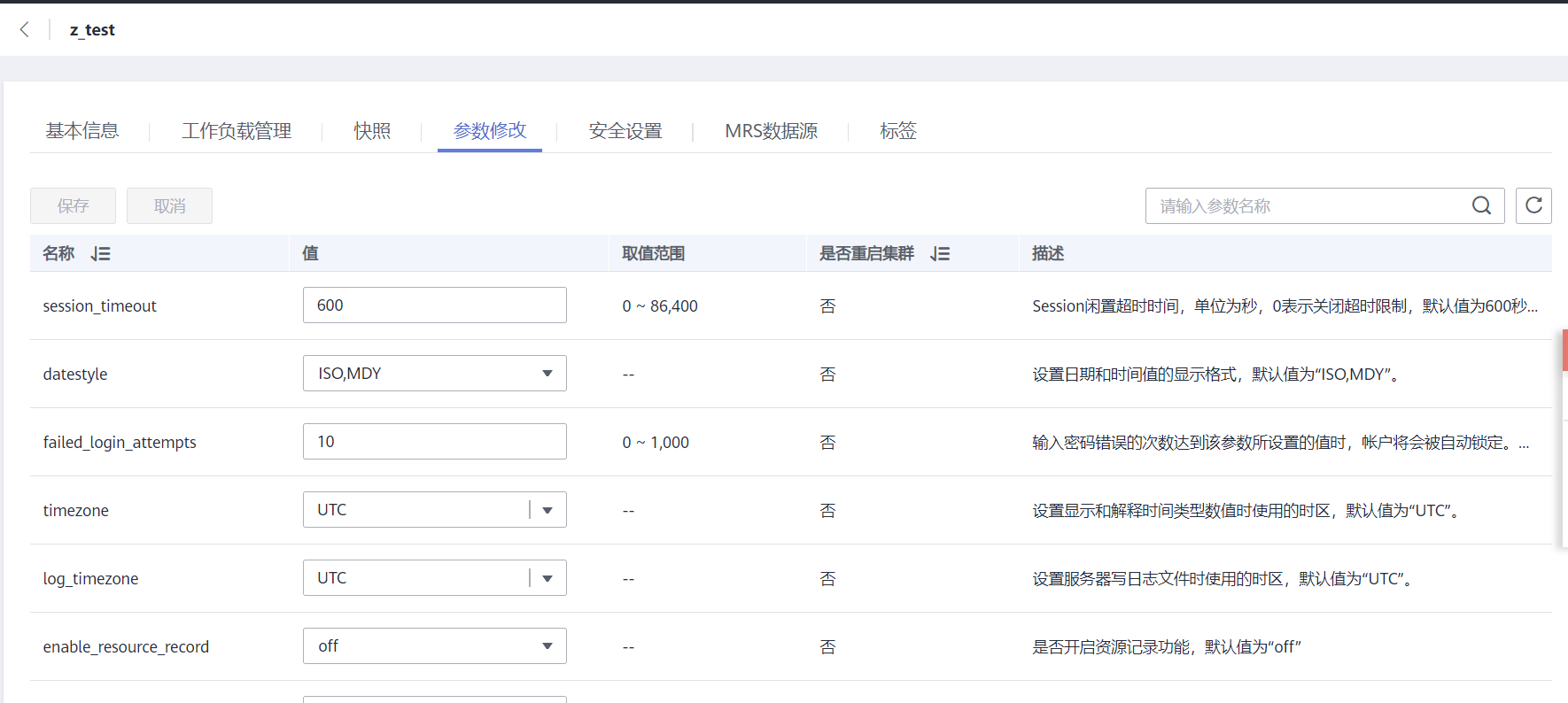This screenshot has height=703, width=1568.
Task: Open MRS数据源 tab
Action: pyautogui.click(x=771, y=131)
